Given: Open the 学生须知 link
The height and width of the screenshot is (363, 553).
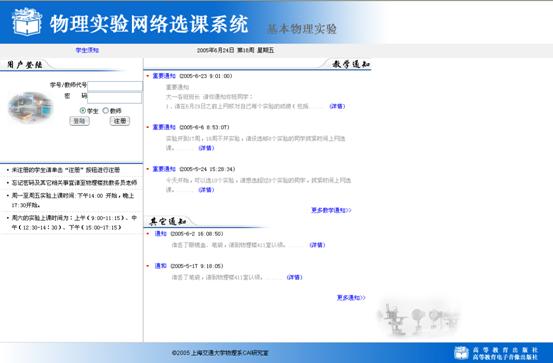Looking at the screenshot, I should [x=87, y=50].
